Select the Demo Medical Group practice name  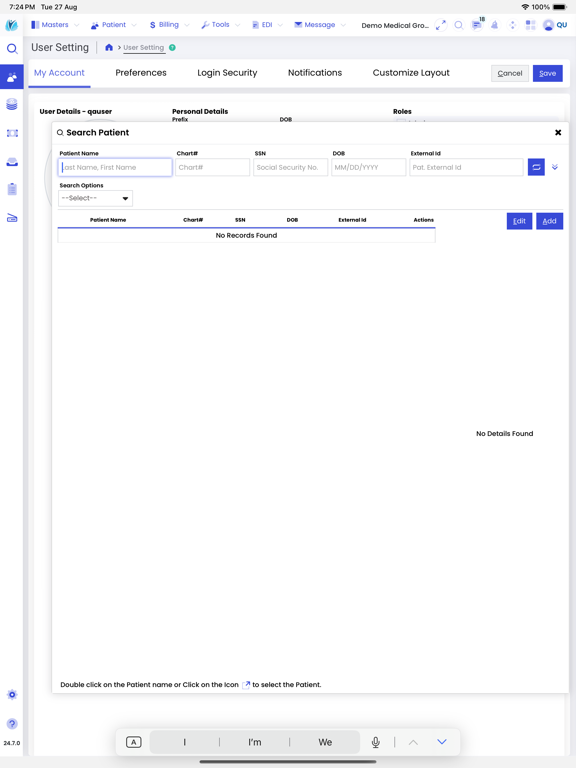click(x=395, y=25)
